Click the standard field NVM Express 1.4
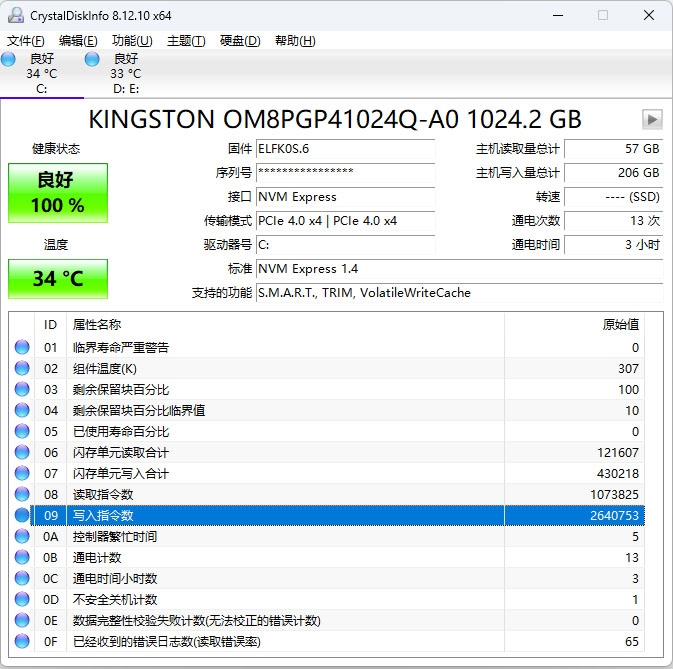 (460, 269)
